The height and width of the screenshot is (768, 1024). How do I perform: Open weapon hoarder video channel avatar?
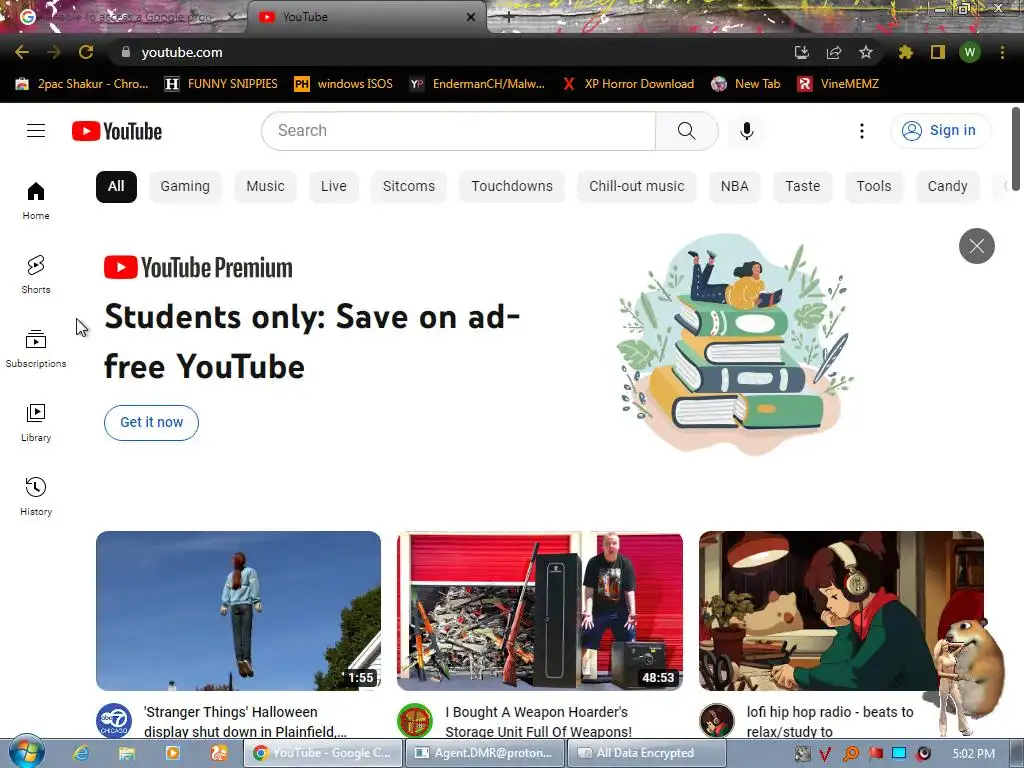[415, 721]
